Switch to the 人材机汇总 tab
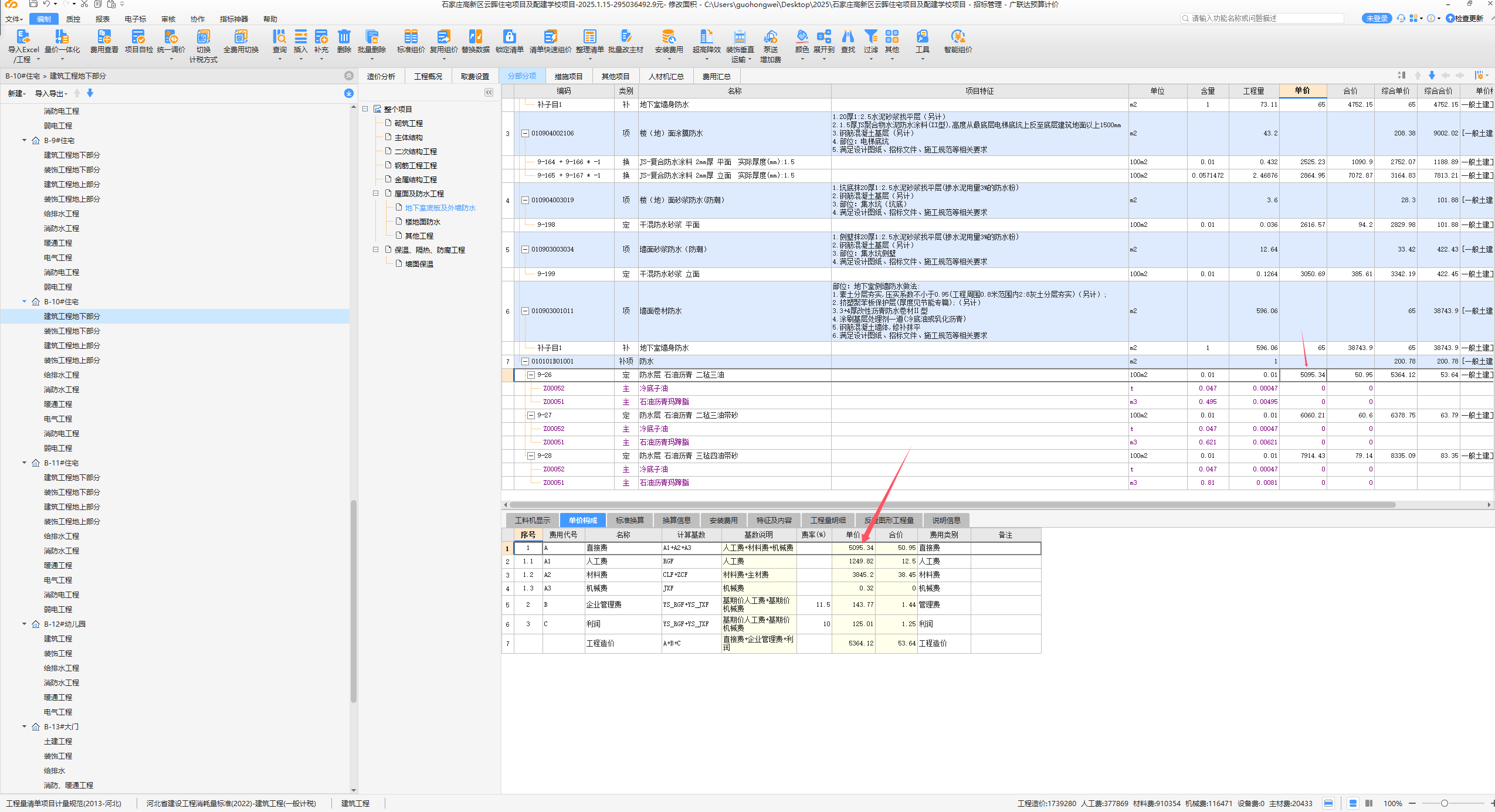The width and height of the screenshot is (1495, 812). [666, 76]
